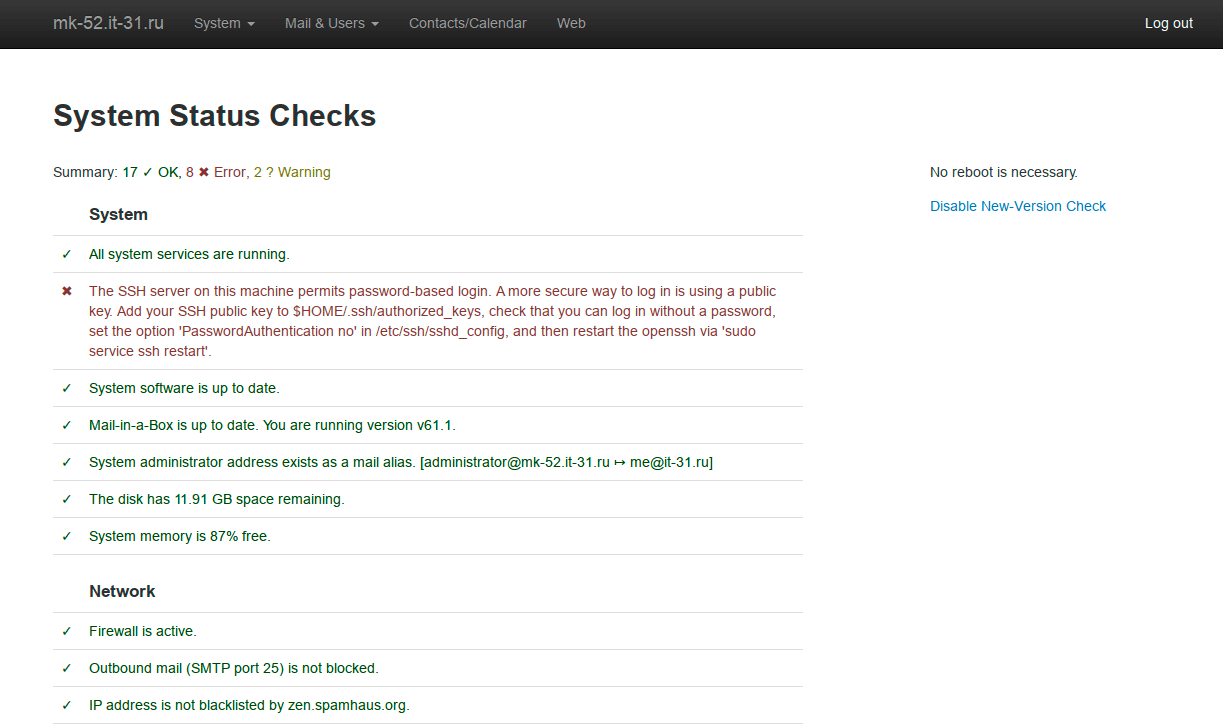1223x728 pixels.
Task: Click the green checkmark beside 'All system services are running'
Action: tap(67, 254)
